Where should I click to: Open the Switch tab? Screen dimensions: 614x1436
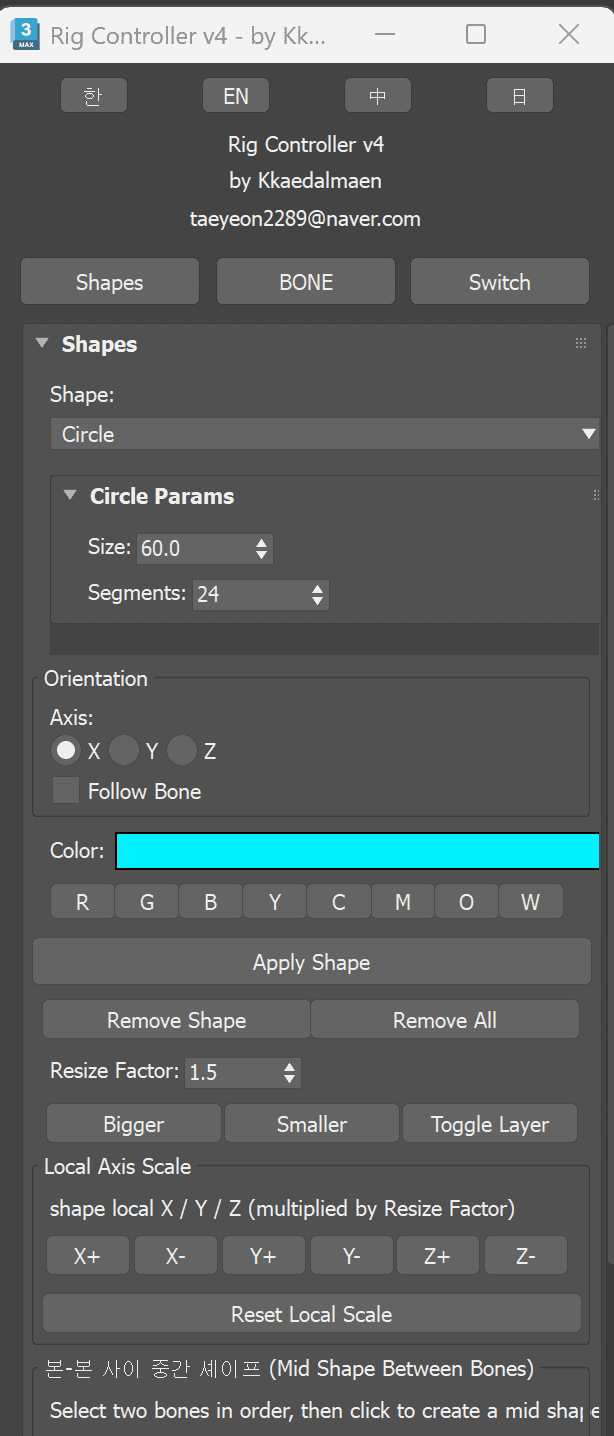click(x=500, y=282)
